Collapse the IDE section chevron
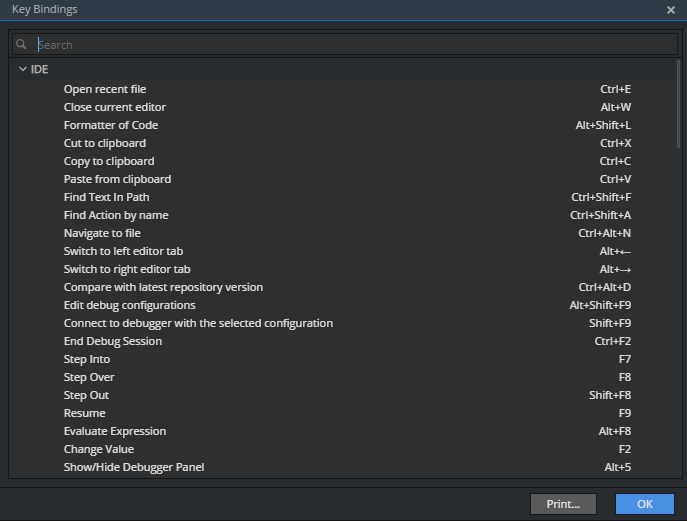The image size is (687, 521). coord(23,69)
